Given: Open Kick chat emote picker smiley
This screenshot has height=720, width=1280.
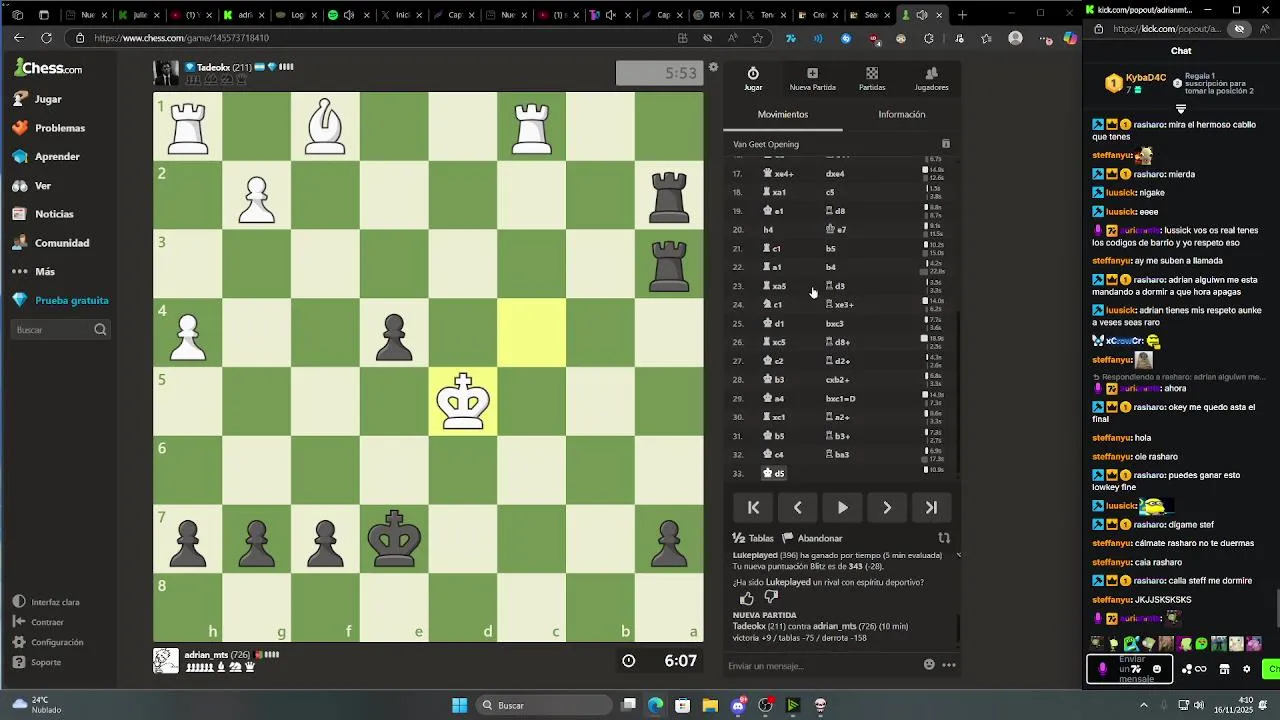Looking at the screenshot, I should pos(1157,669).
